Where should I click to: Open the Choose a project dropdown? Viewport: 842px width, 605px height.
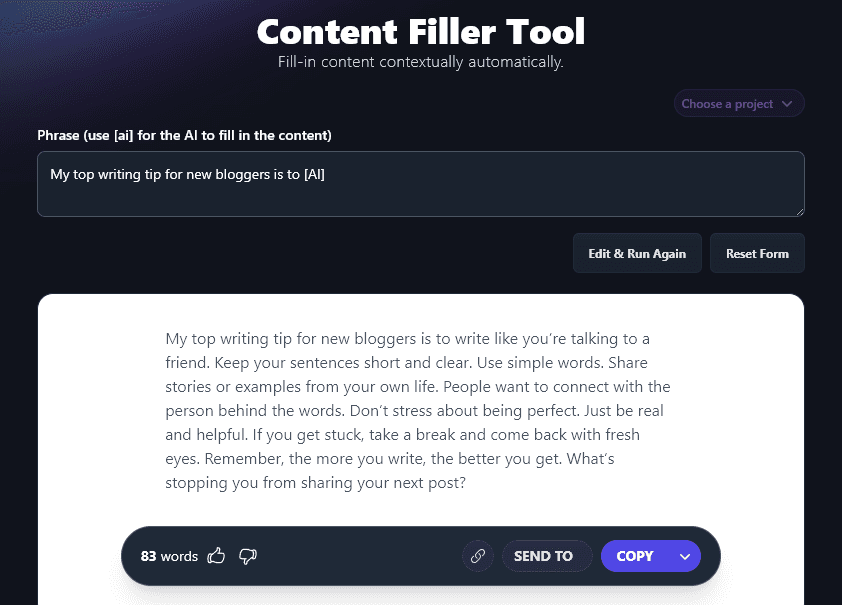(738, 103)
